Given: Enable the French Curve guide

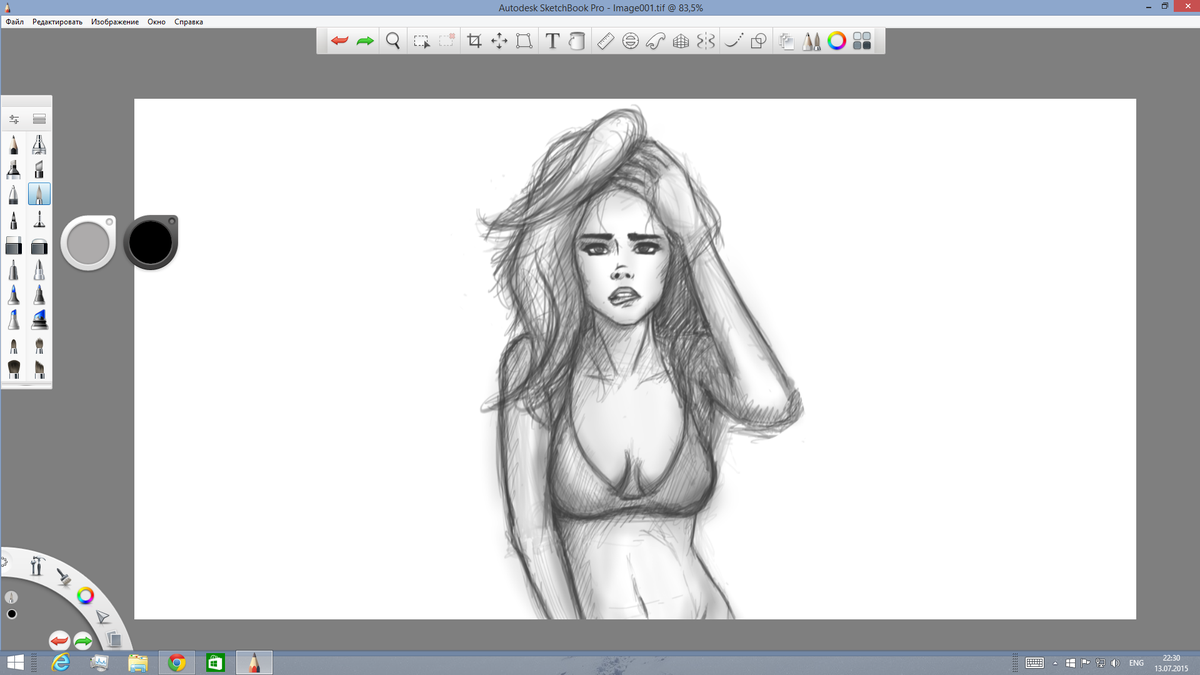Looking at the screenshot, I should coord(655,41).
